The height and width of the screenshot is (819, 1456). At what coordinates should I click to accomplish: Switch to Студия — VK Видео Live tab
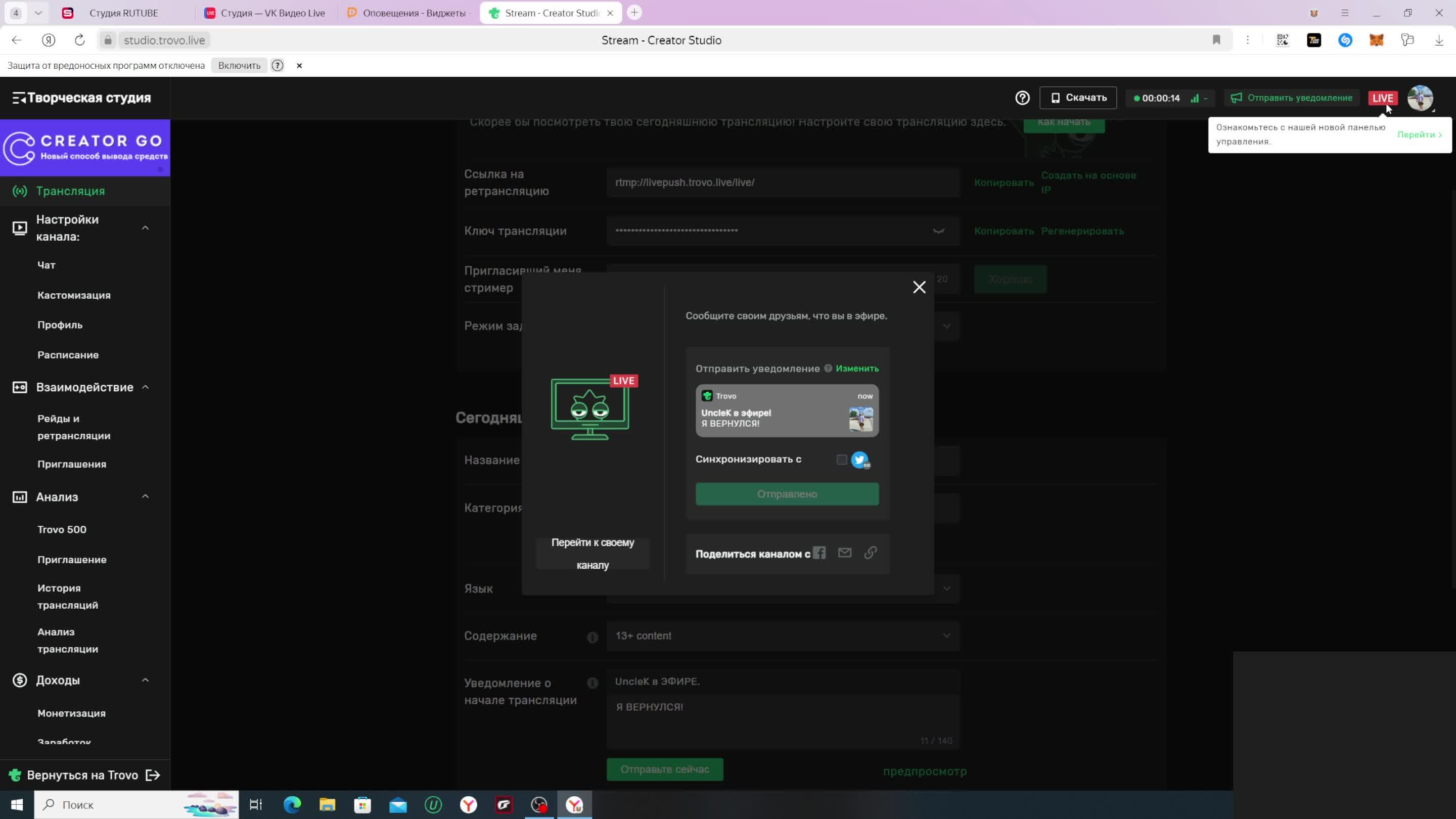coord(265,13)
